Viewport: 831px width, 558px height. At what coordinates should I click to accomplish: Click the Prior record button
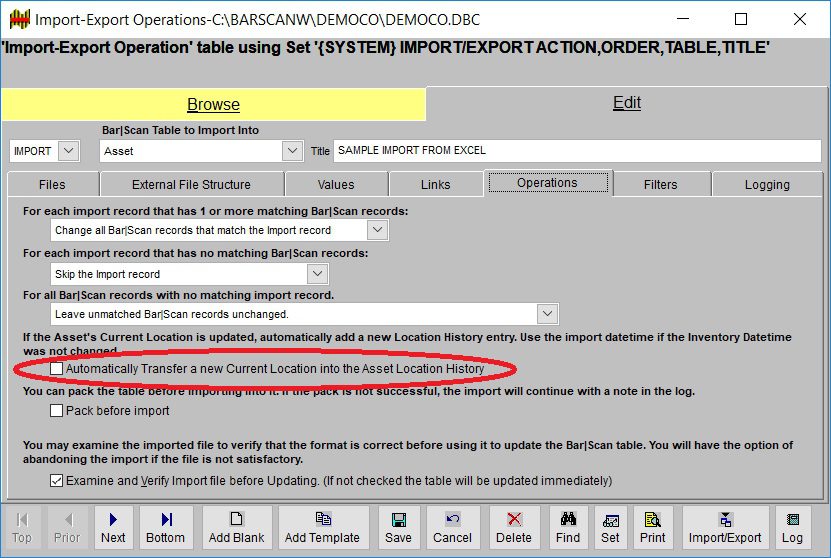(x=67, y=527)
